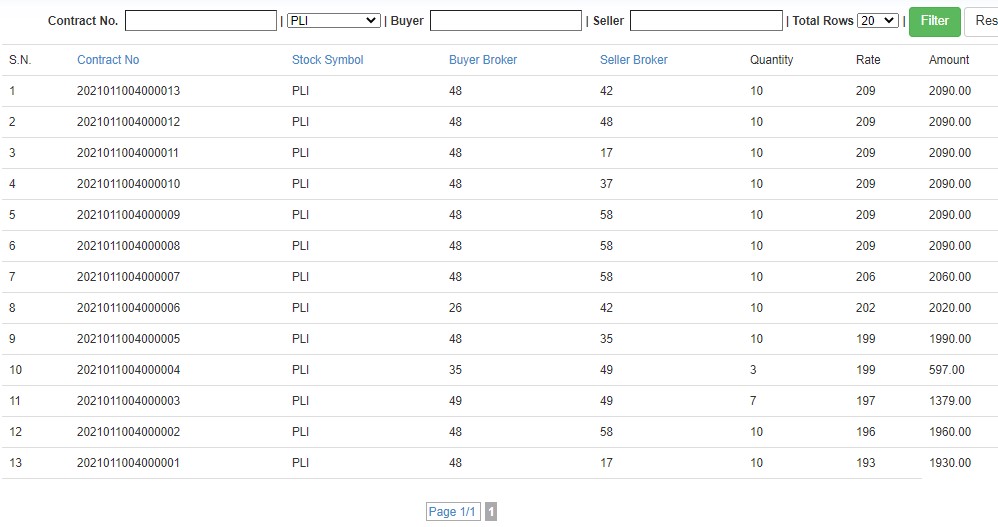Click the green Filter button
Viewport: 998px width, 527px height.
[934, 21]
